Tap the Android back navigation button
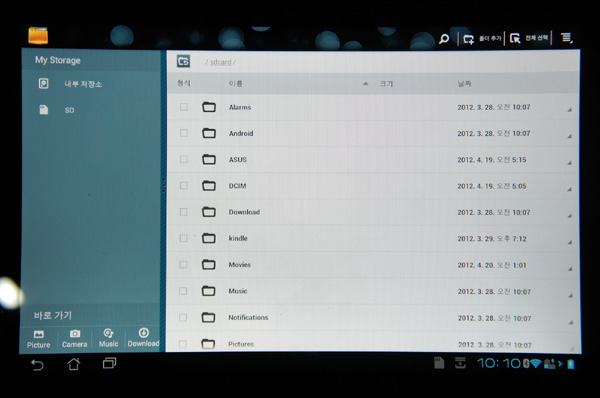 (38, 365)
